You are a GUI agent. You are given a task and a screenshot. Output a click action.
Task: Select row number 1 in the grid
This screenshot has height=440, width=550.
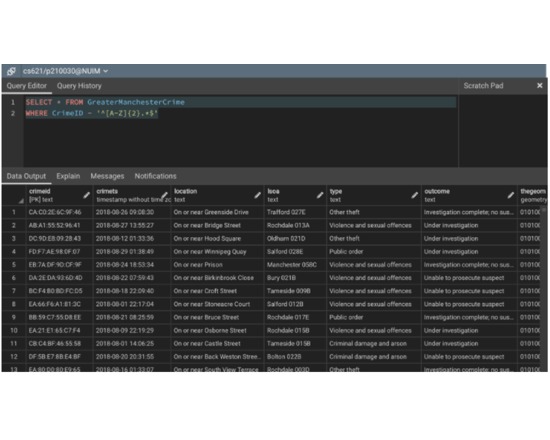click(x=14, y=212)
